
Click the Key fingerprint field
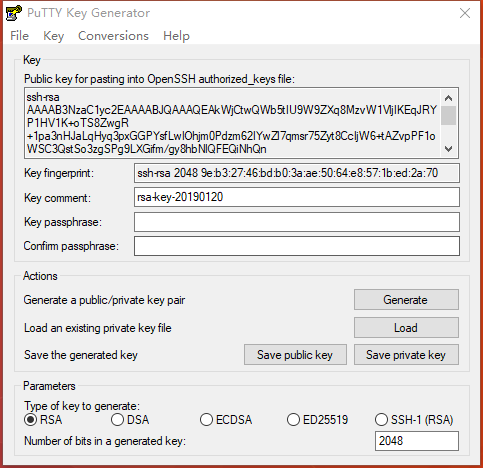297,173
